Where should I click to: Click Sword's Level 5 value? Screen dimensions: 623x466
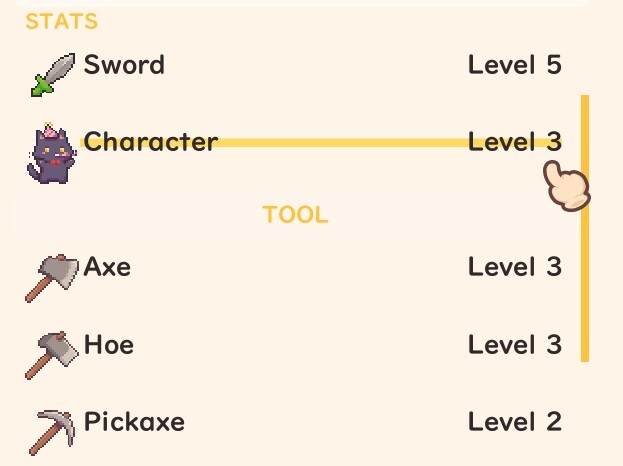[514, 66]
